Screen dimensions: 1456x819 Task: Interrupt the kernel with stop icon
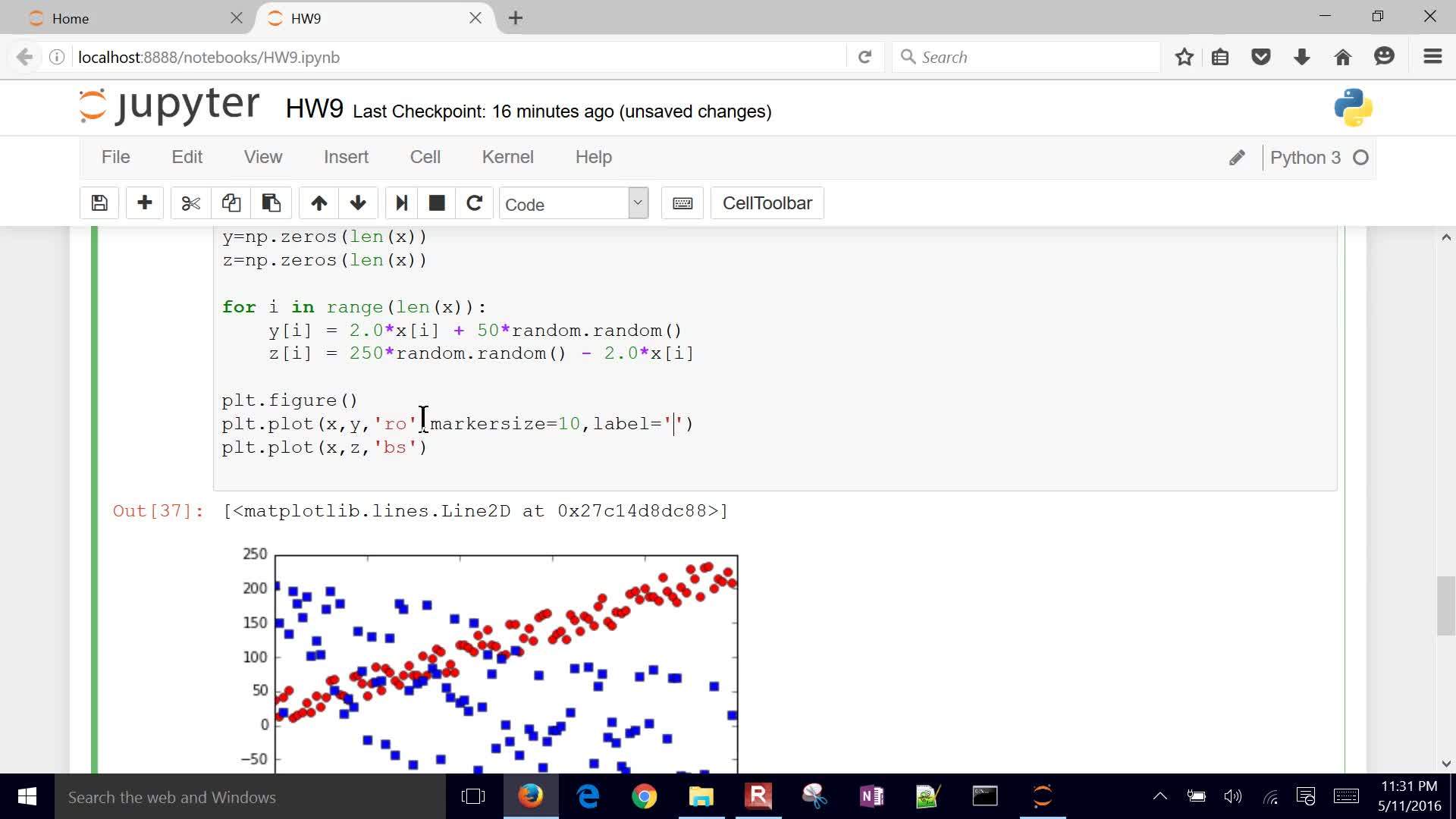436,202
